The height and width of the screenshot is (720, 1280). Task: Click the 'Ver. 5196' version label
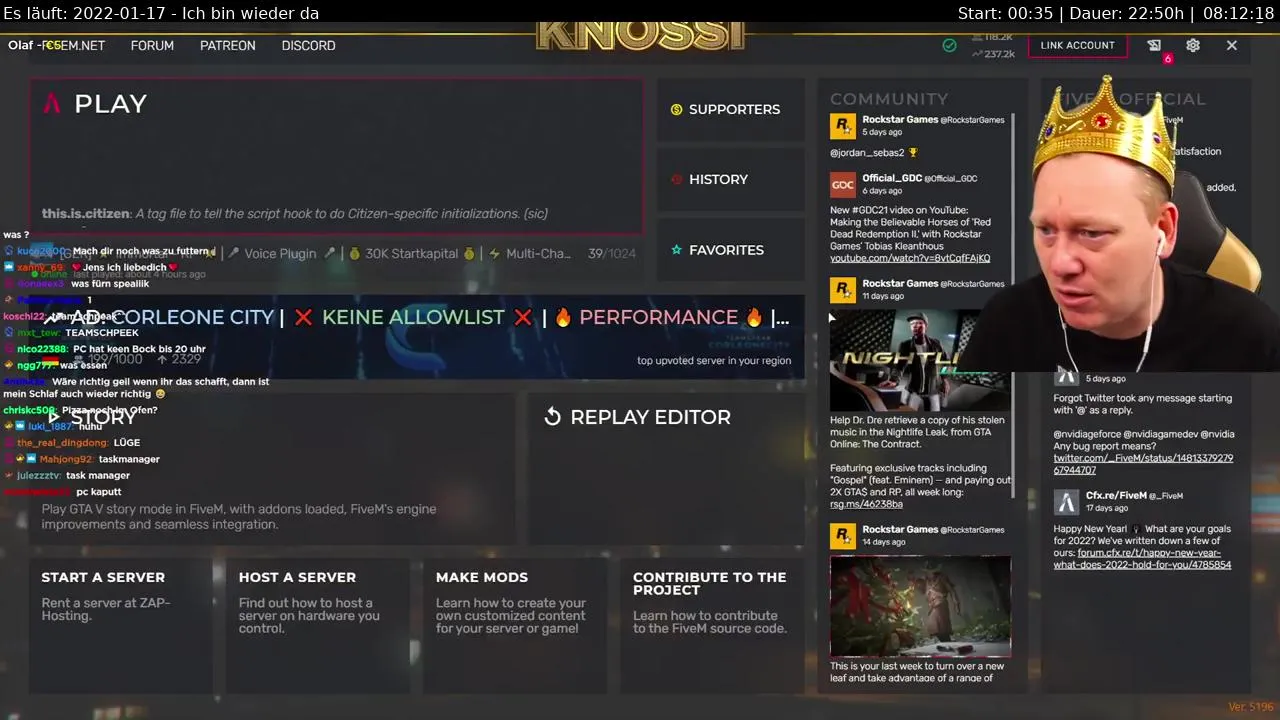(x=1251, y=707)
